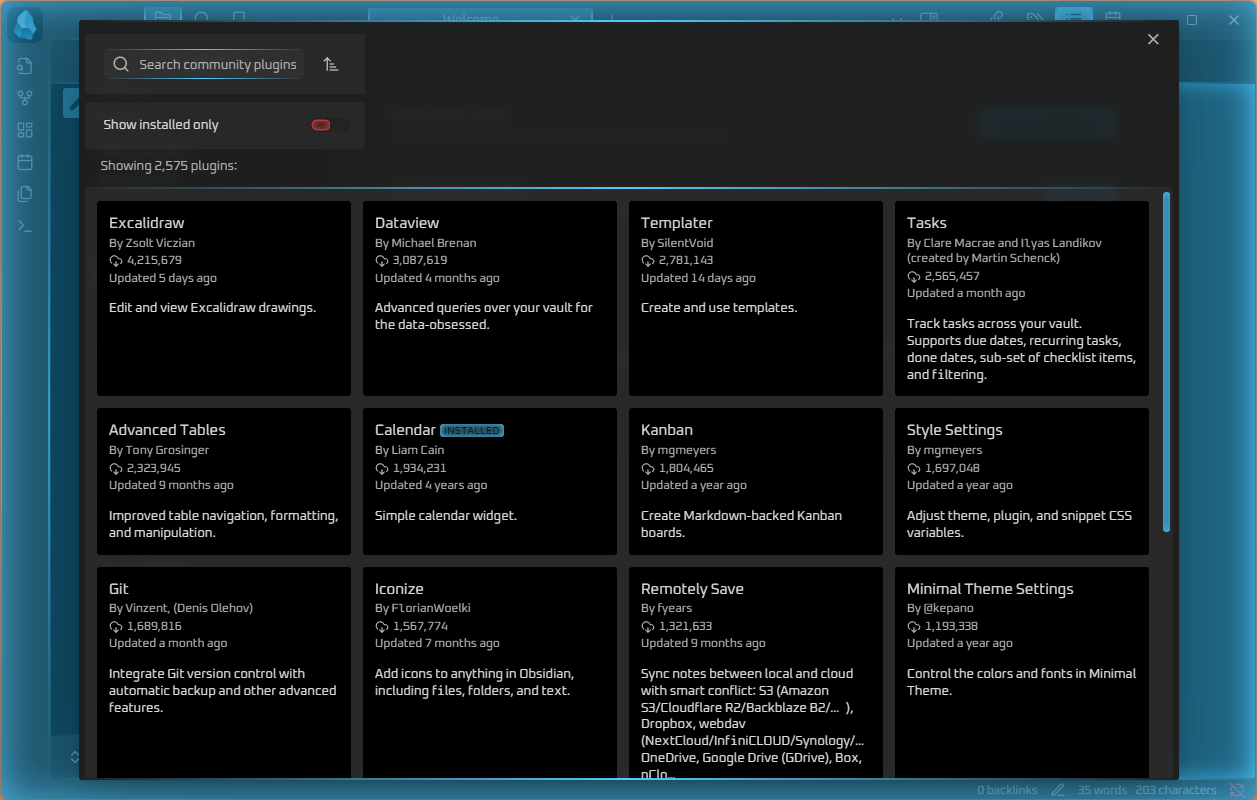Open the Dataview plugin title
This screenshot has width=1257, height=800.
tap(407, 223)
